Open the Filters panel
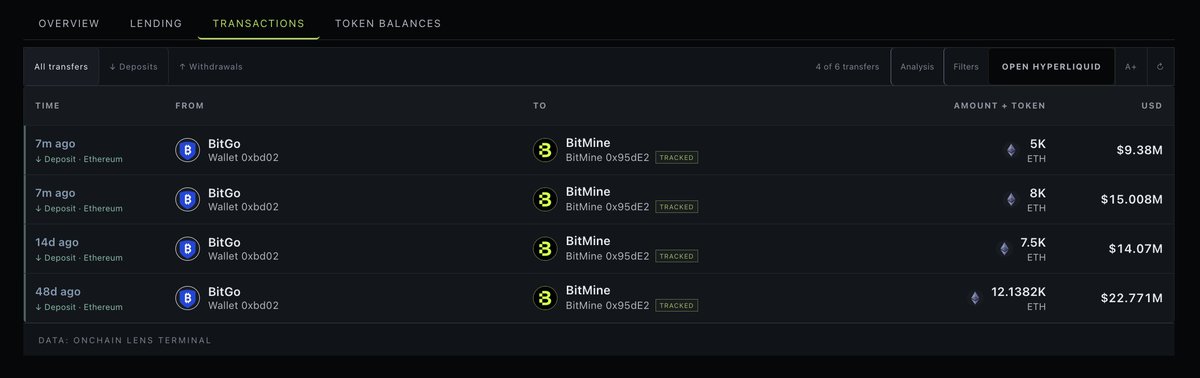1200x378 pixels. pyautogui.click(x=966, y=67)
